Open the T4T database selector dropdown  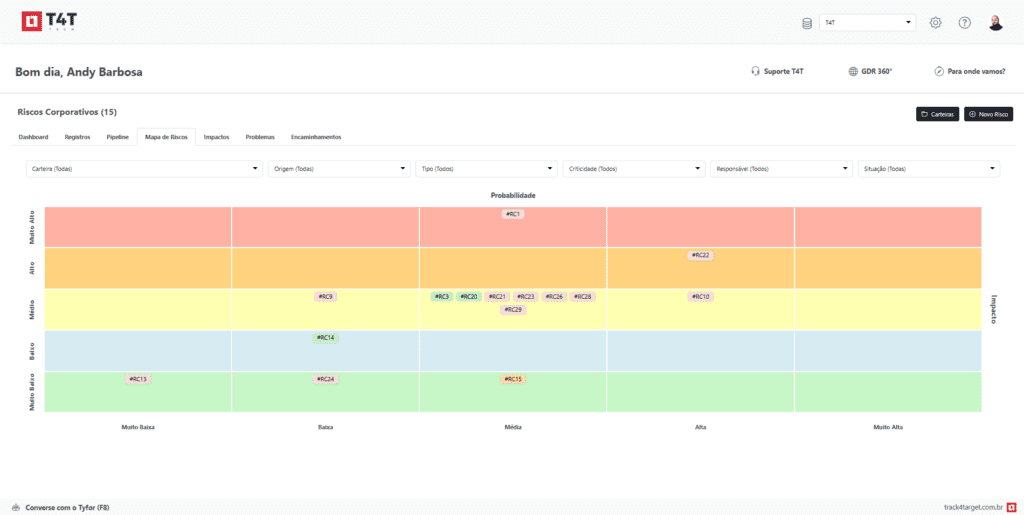[x=867, y=22]
